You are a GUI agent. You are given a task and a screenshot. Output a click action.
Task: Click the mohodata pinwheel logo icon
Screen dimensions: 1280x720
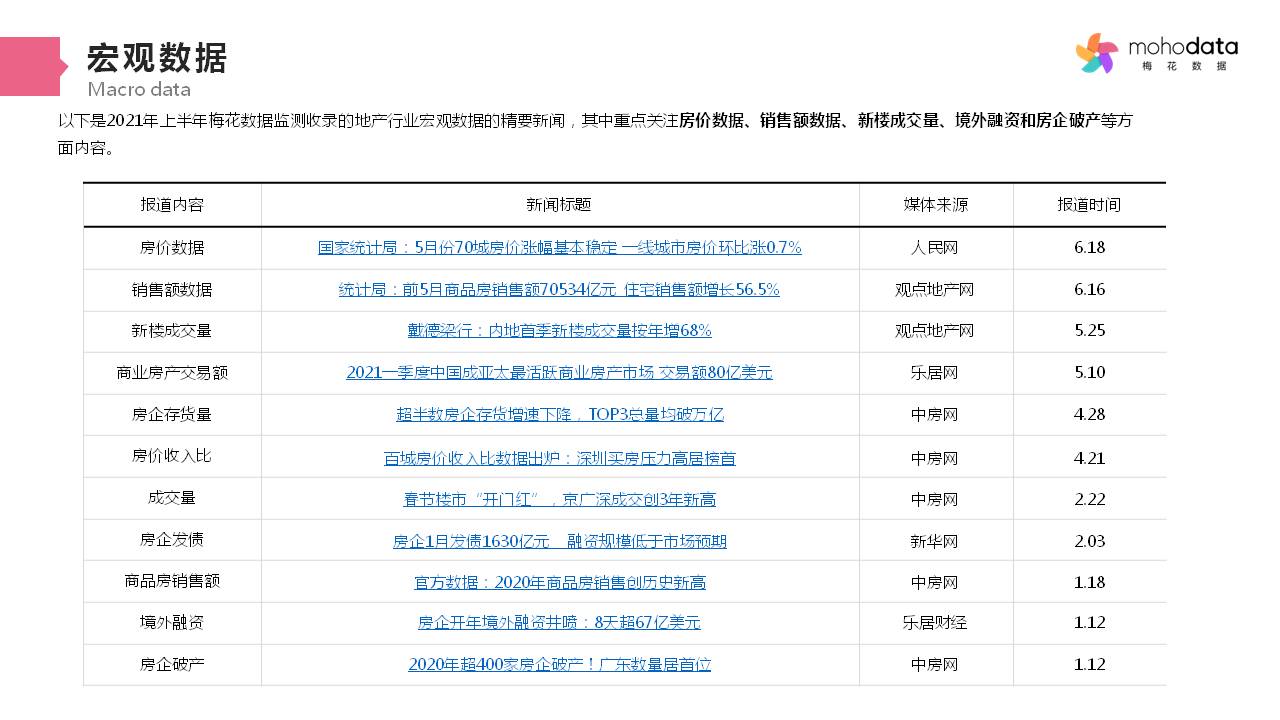point(1097,53)
